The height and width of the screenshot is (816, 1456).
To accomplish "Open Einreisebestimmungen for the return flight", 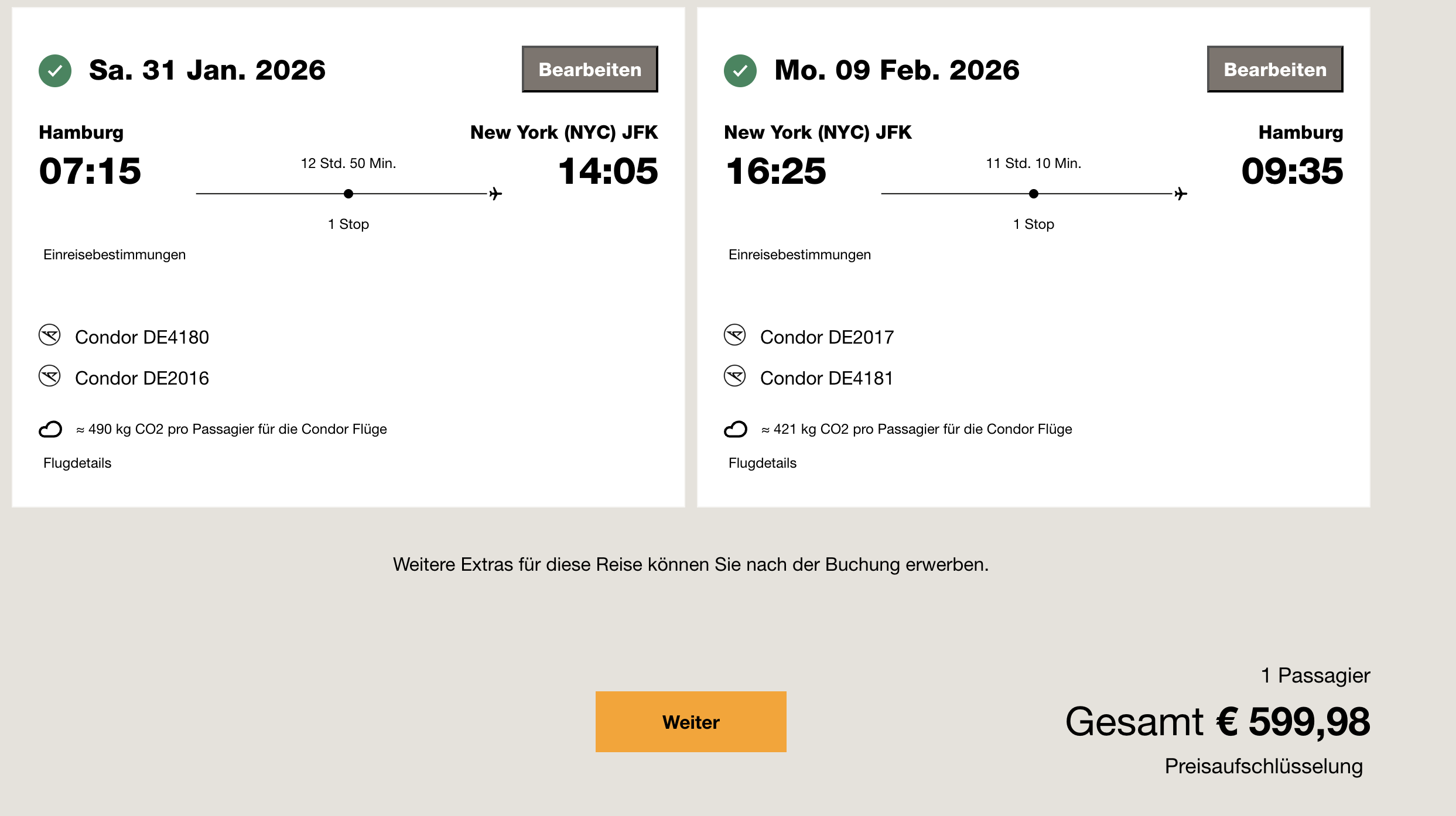I will (x=799, y=255).
